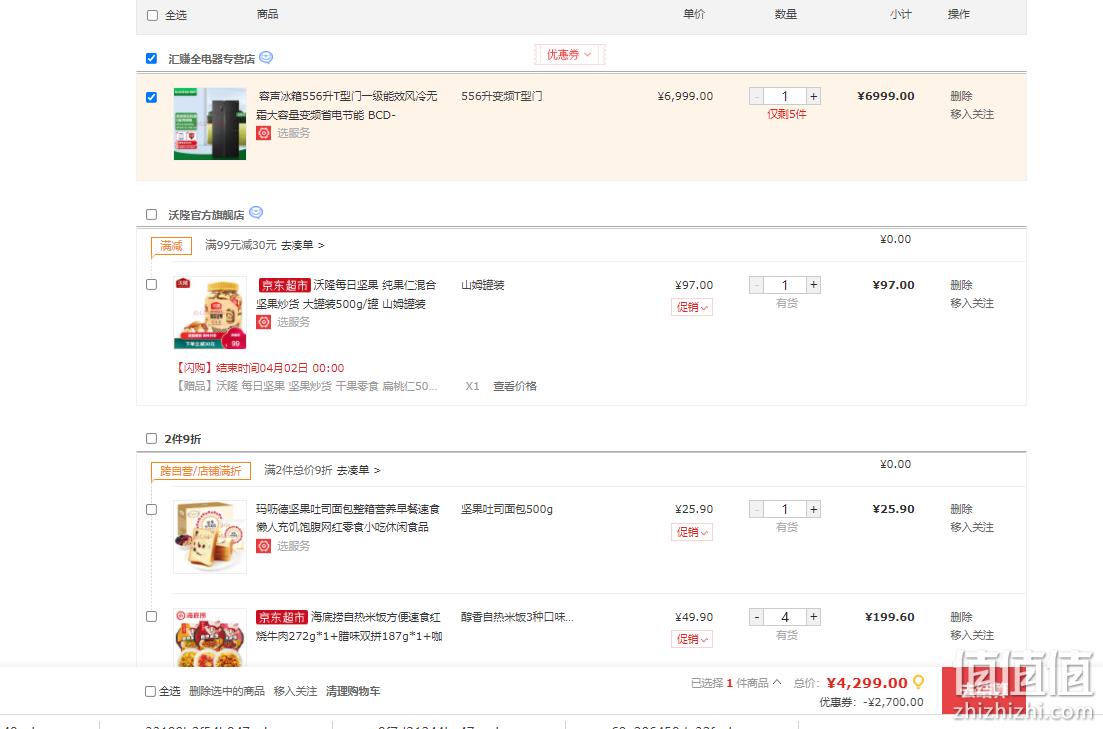Decrease quantity of 容声冰箱 refrigerator

(756, 96)
